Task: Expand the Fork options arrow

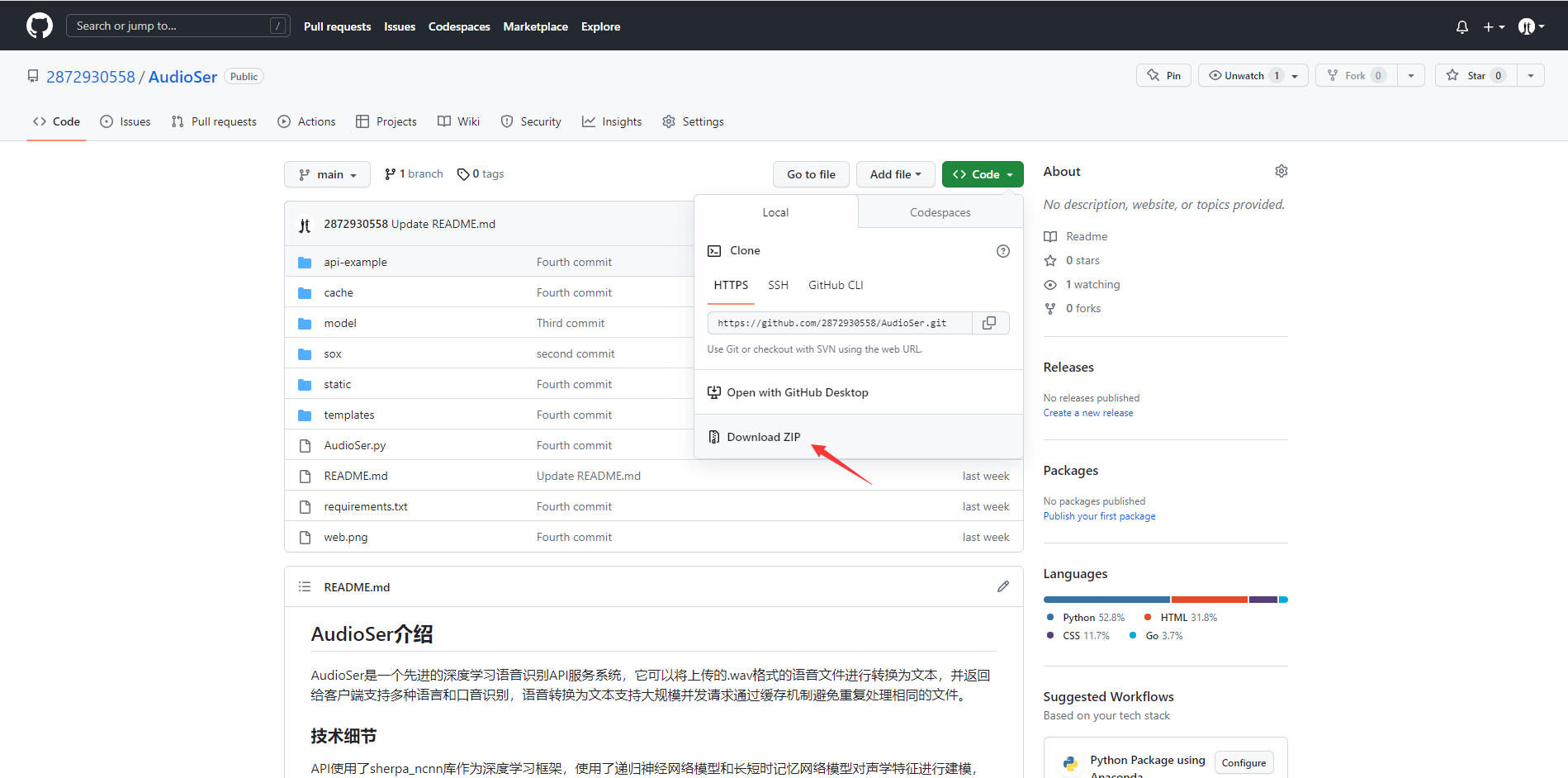Action: pyautogui.click(x=1411, y=75)
